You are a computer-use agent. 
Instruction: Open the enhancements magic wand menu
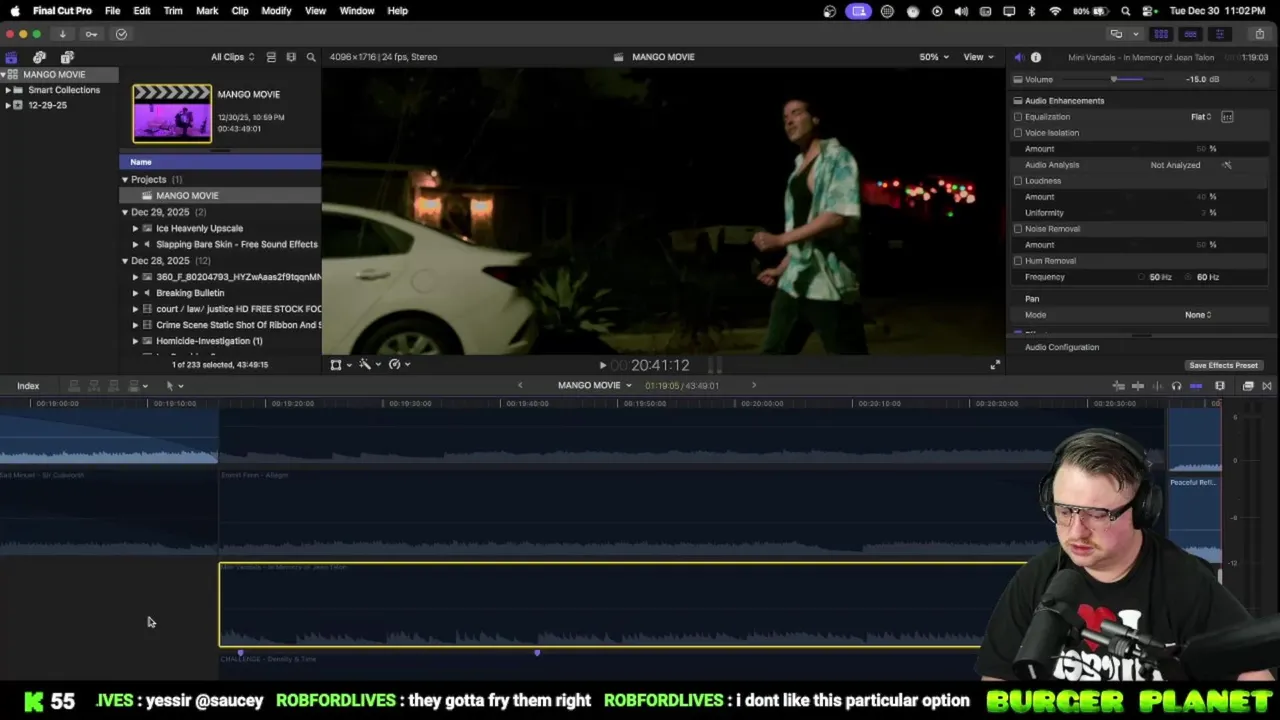coord(369,365)
